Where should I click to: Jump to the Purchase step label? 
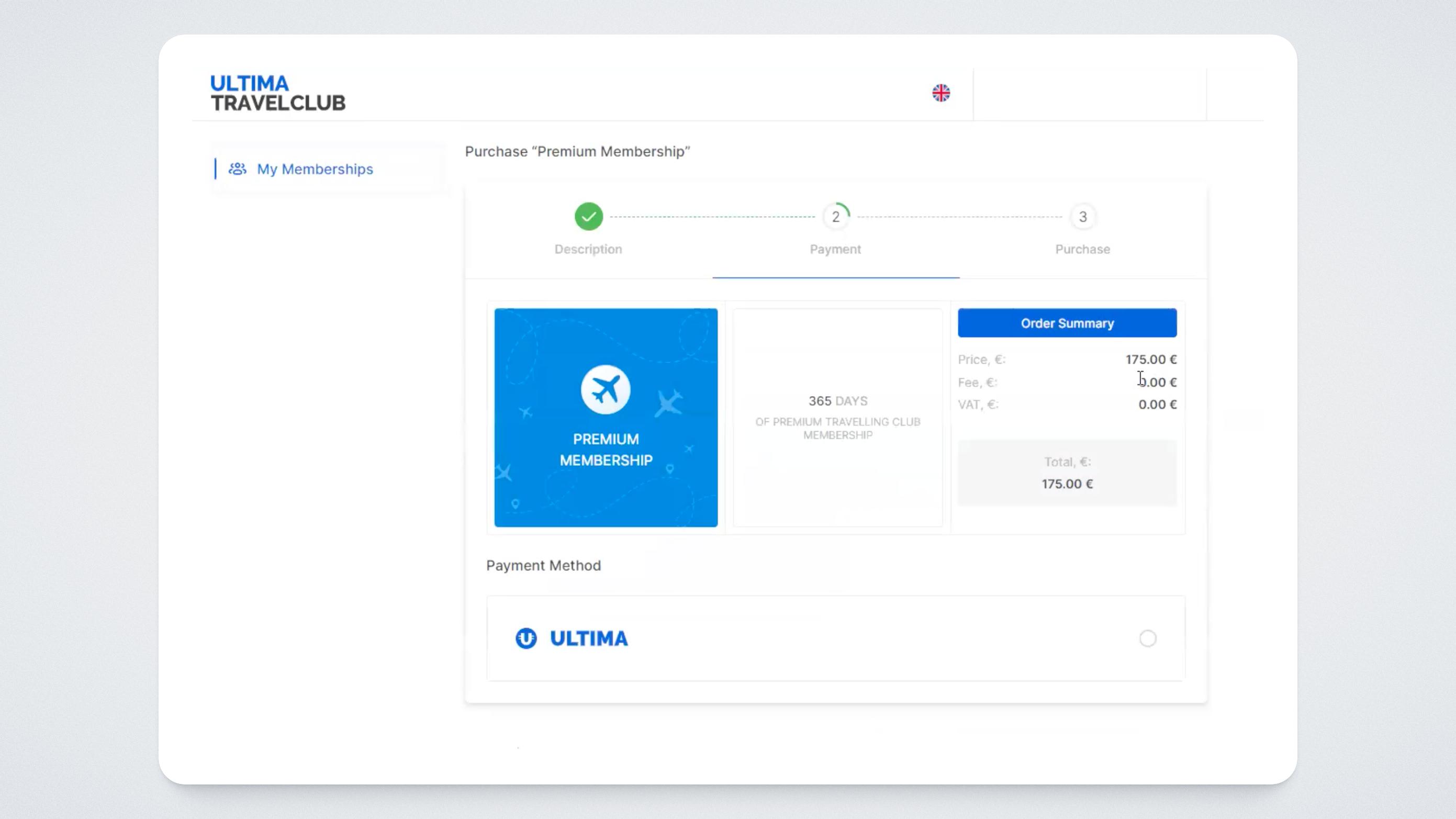tap(1082, 249)
